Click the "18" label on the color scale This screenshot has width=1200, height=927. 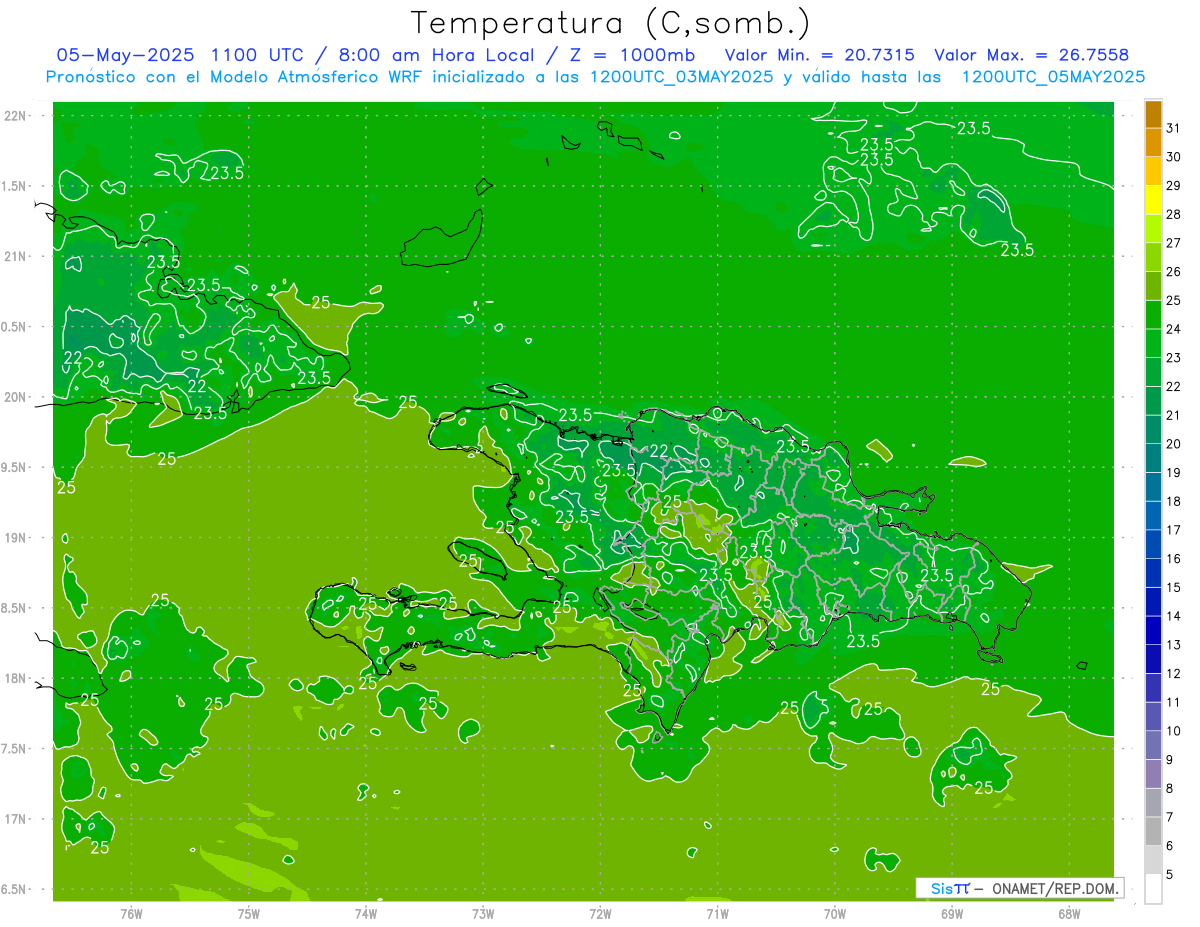tap(1173, 501)
